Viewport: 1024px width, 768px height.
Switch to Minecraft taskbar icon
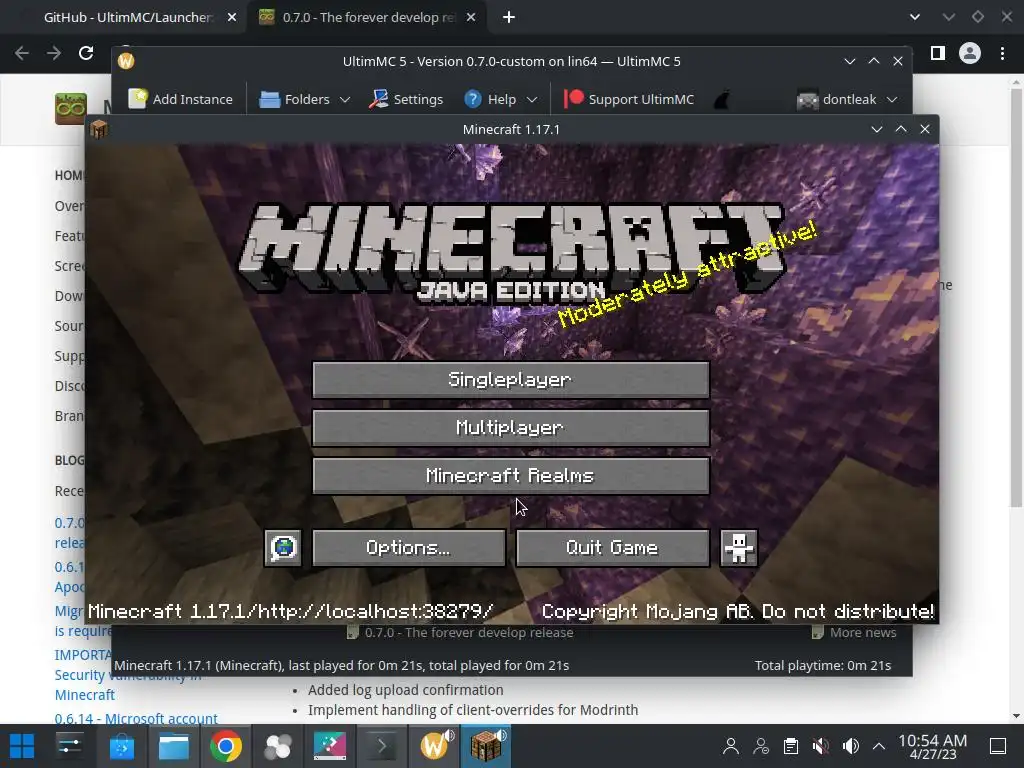(x=486, y=746)
